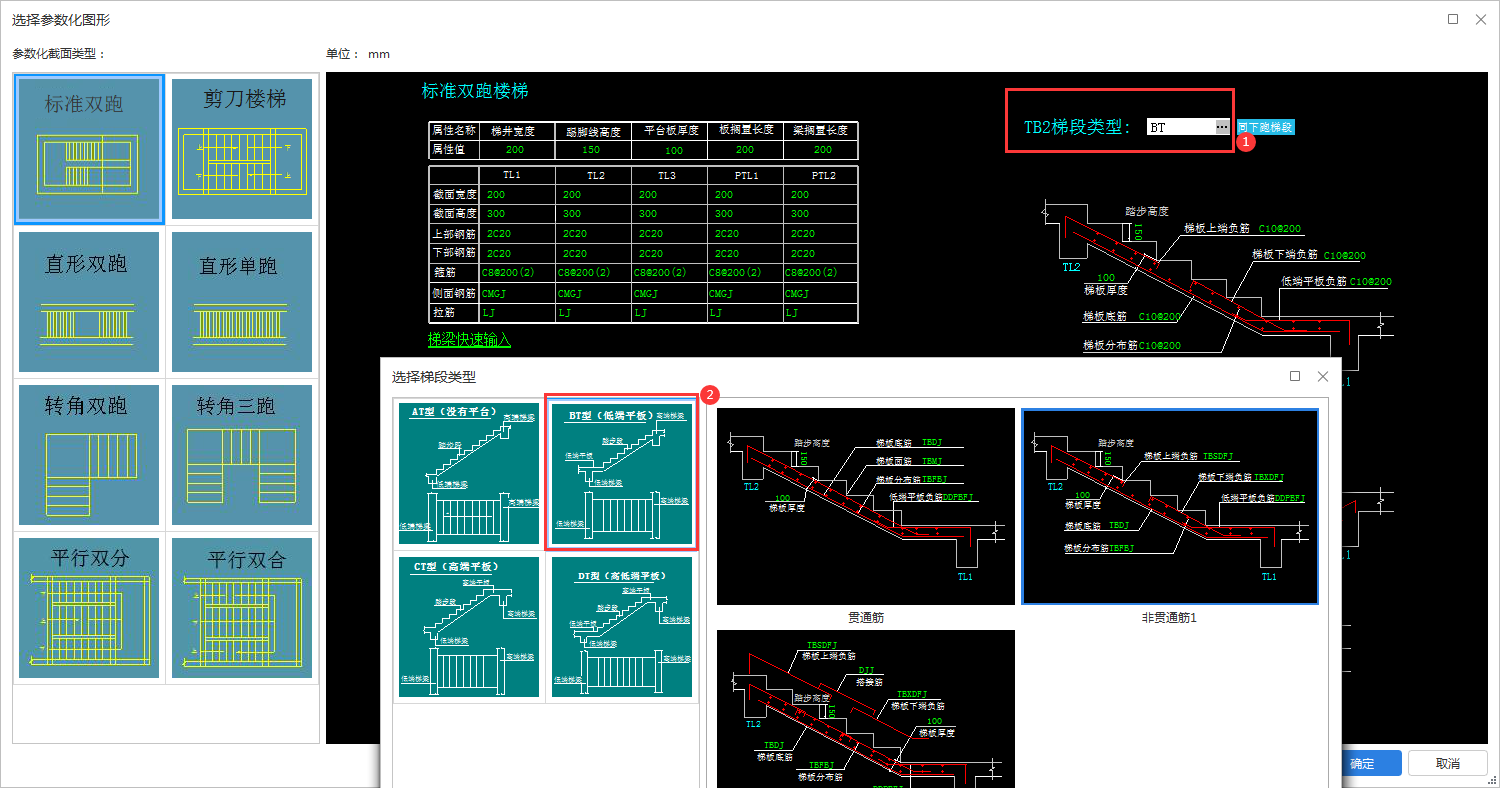
Task: Choose BT型（低端平板）stair segment type
Action: click(621, 474)
